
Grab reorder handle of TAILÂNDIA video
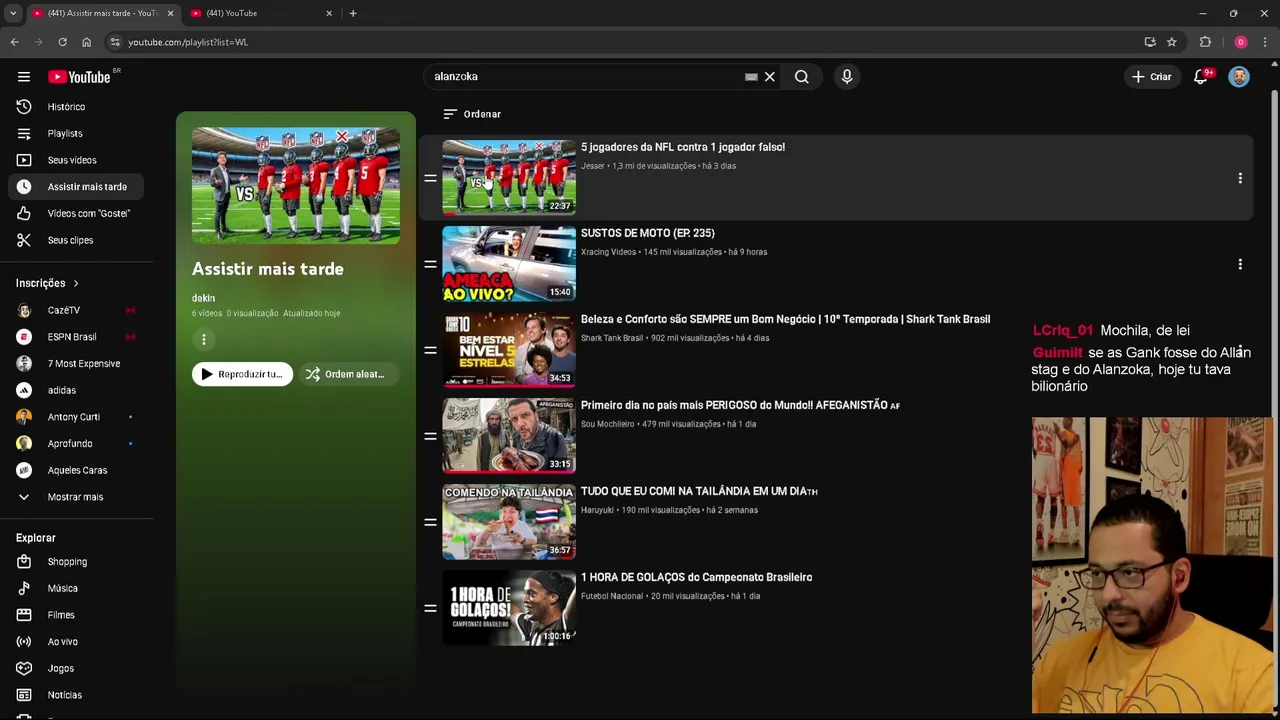pyautogui.click(x=430, y=522)
